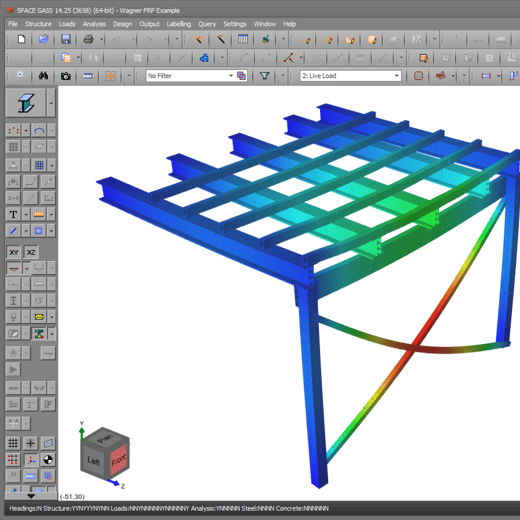
Task: Toggle the grid display button
Action: [x=13, y=443]
